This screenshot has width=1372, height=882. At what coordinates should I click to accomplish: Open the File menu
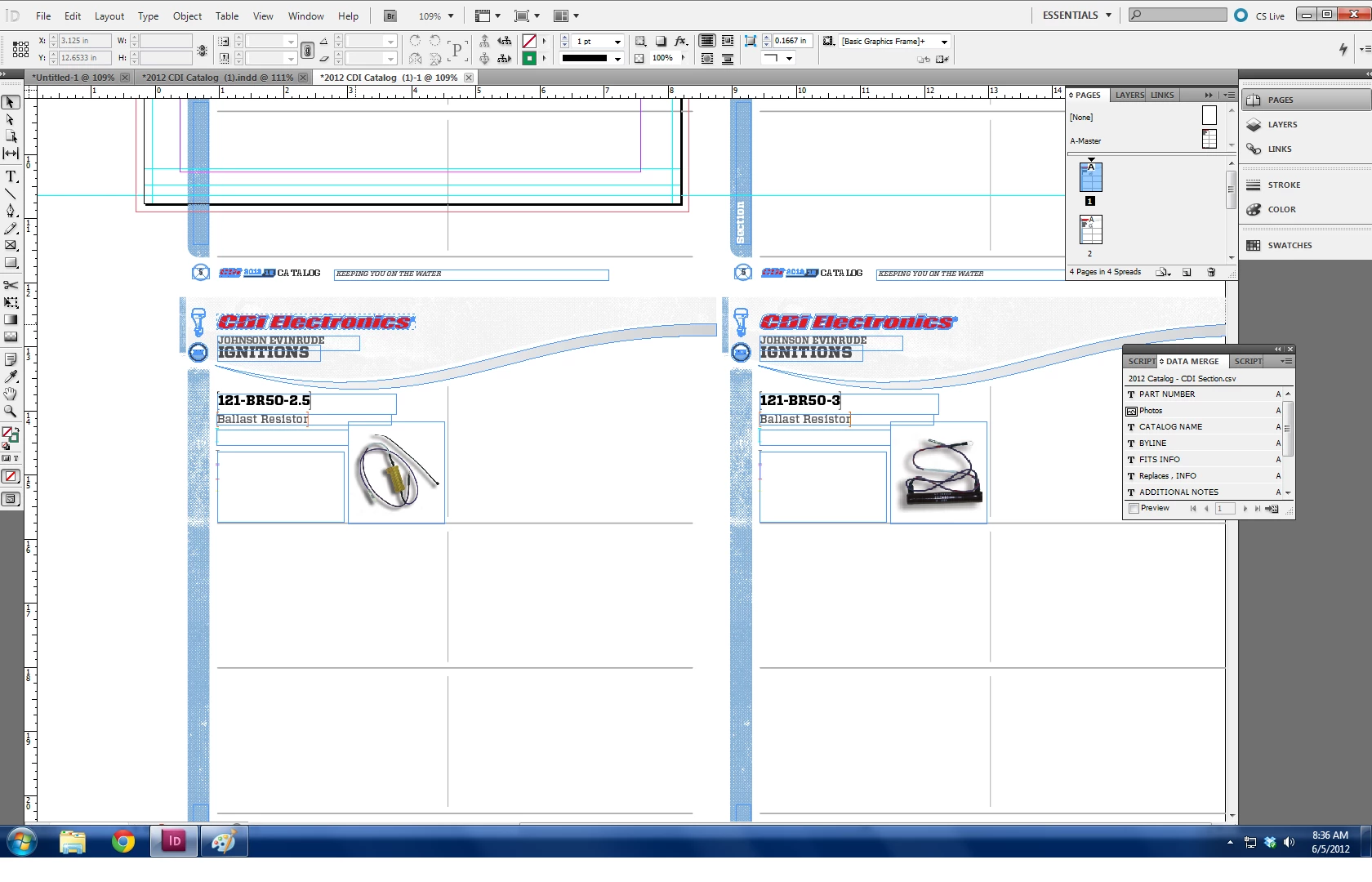[x=43, y=16]
